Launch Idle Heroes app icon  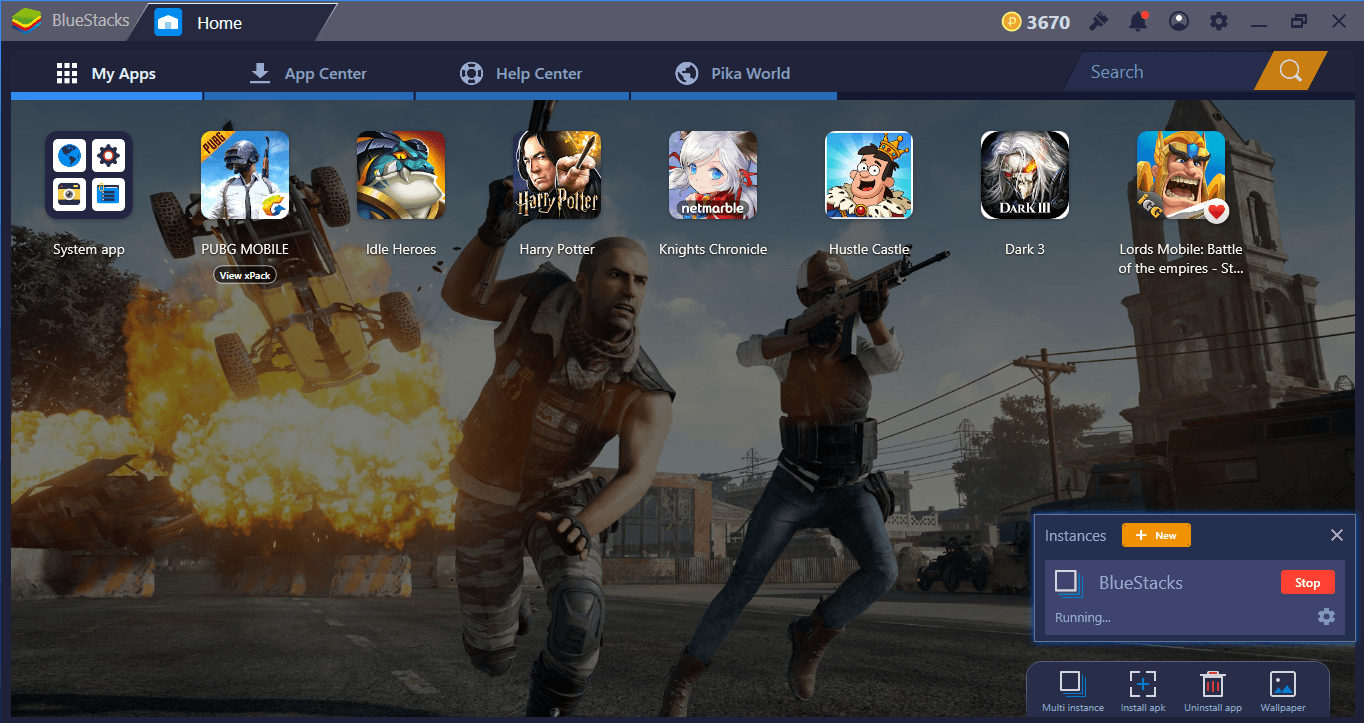[x=401, y=175]
